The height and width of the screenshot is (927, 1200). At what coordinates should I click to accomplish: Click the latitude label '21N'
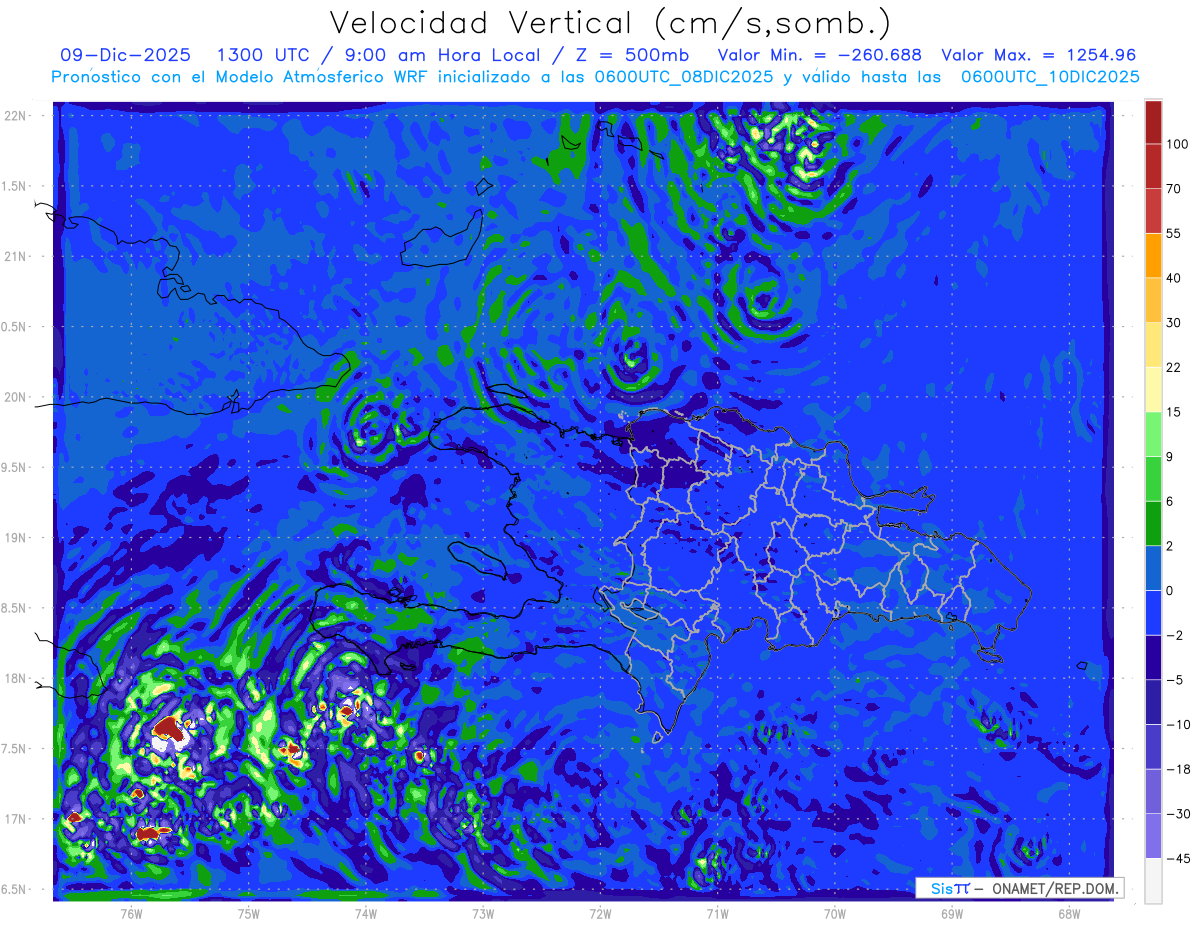(x=17, y=256)
